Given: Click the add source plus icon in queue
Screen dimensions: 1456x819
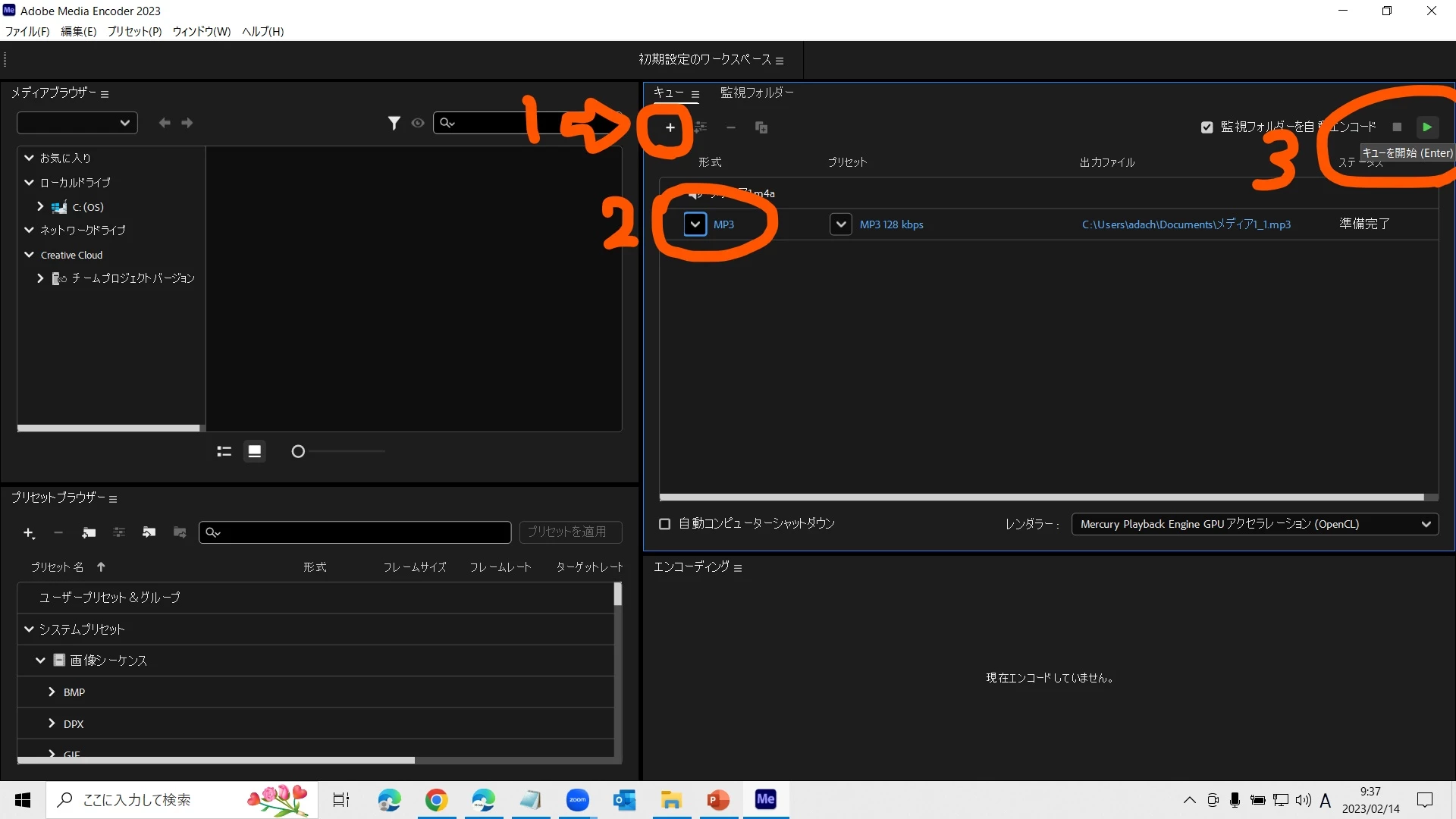Looking at the screenshot, I should (670, 127).
